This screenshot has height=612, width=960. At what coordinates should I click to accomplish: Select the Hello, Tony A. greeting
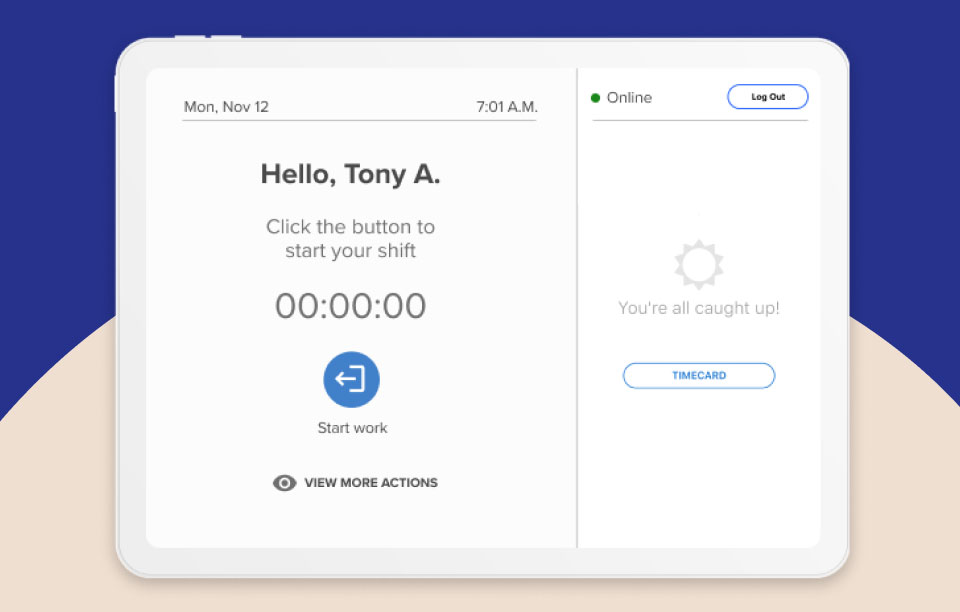coord(350,173)
